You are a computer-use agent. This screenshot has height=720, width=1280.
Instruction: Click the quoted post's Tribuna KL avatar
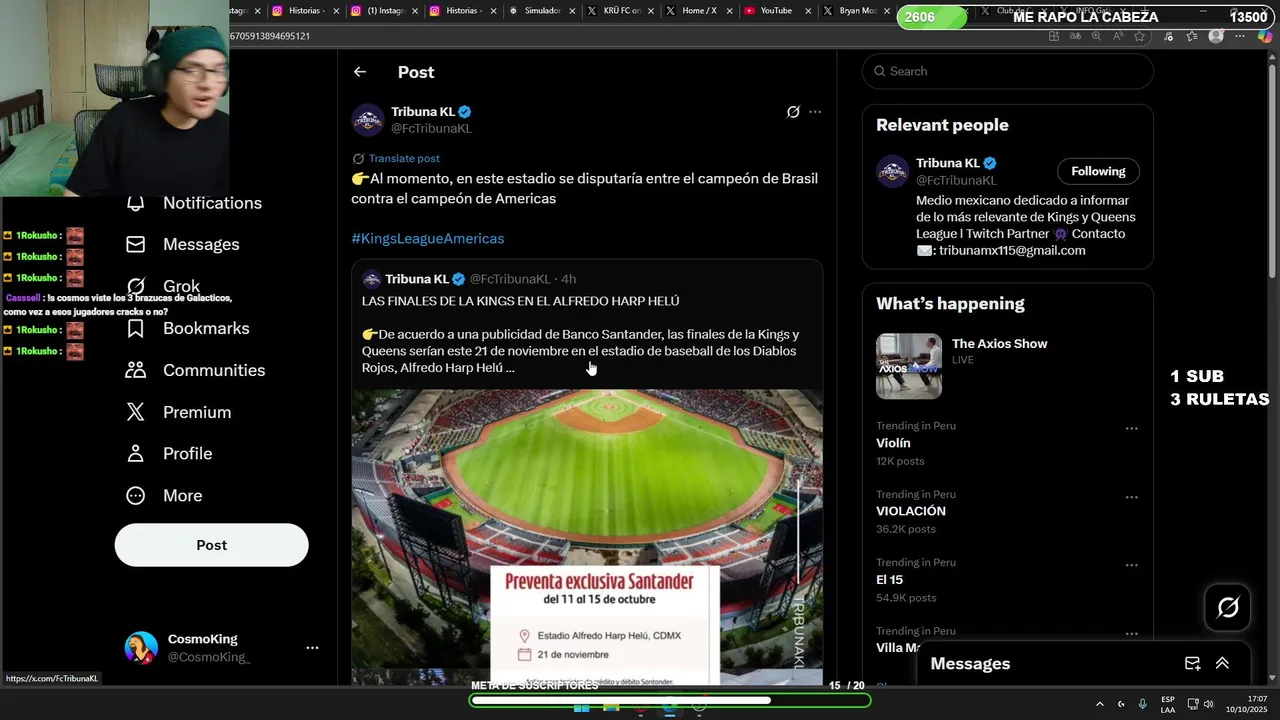pos(371,279)
